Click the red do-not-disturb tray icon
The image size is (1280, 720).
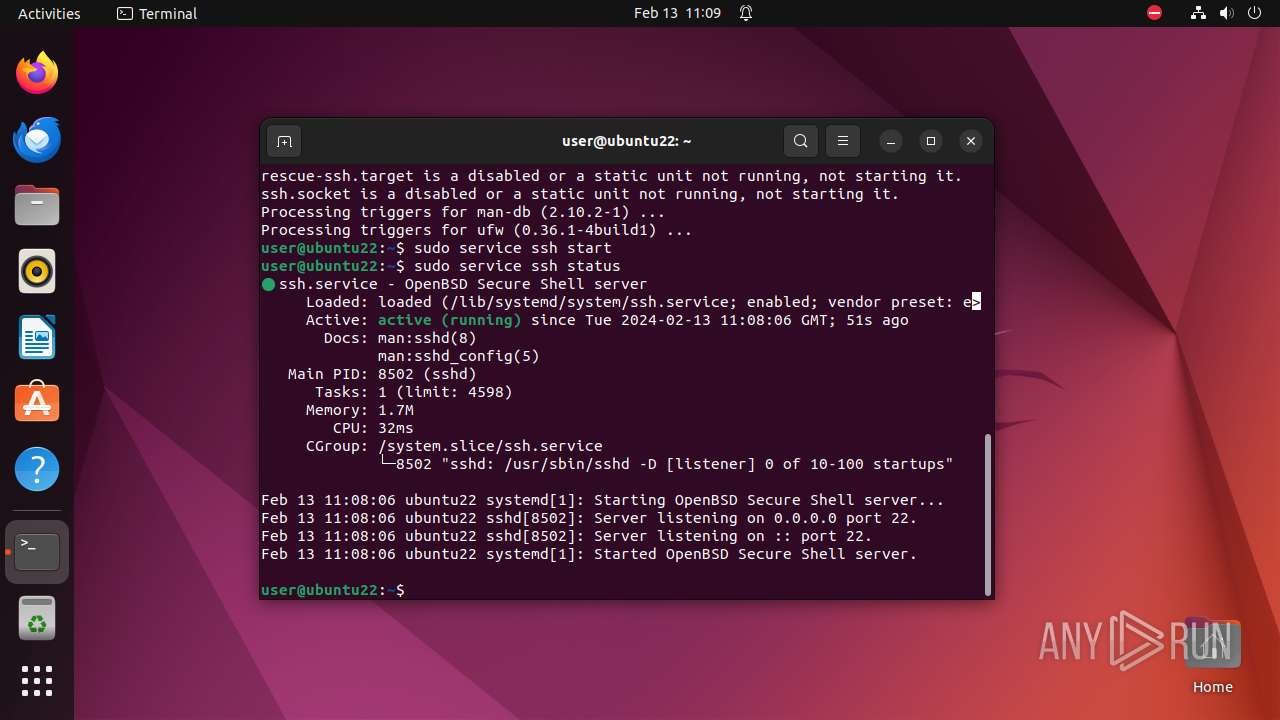(1155, 13)
